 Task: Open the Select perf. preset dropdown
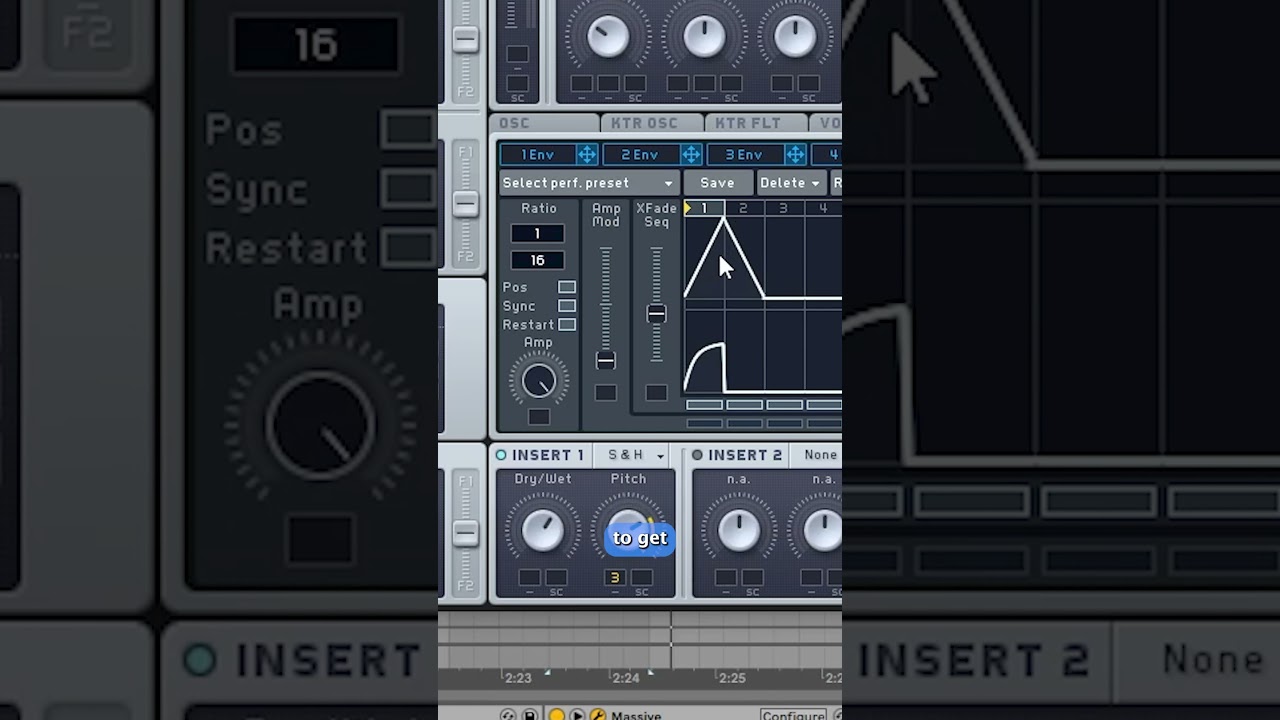pos(589,183)
